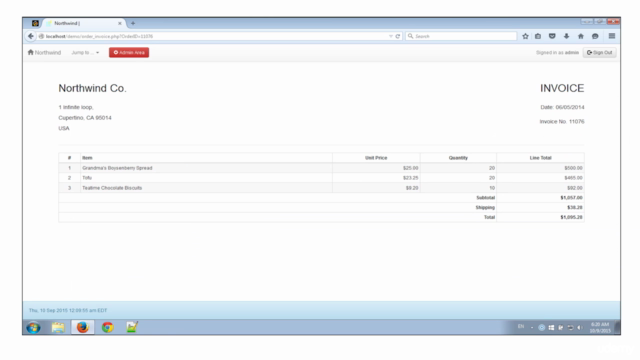
Task: Focus the browser Search field
Action: (461, 36)
